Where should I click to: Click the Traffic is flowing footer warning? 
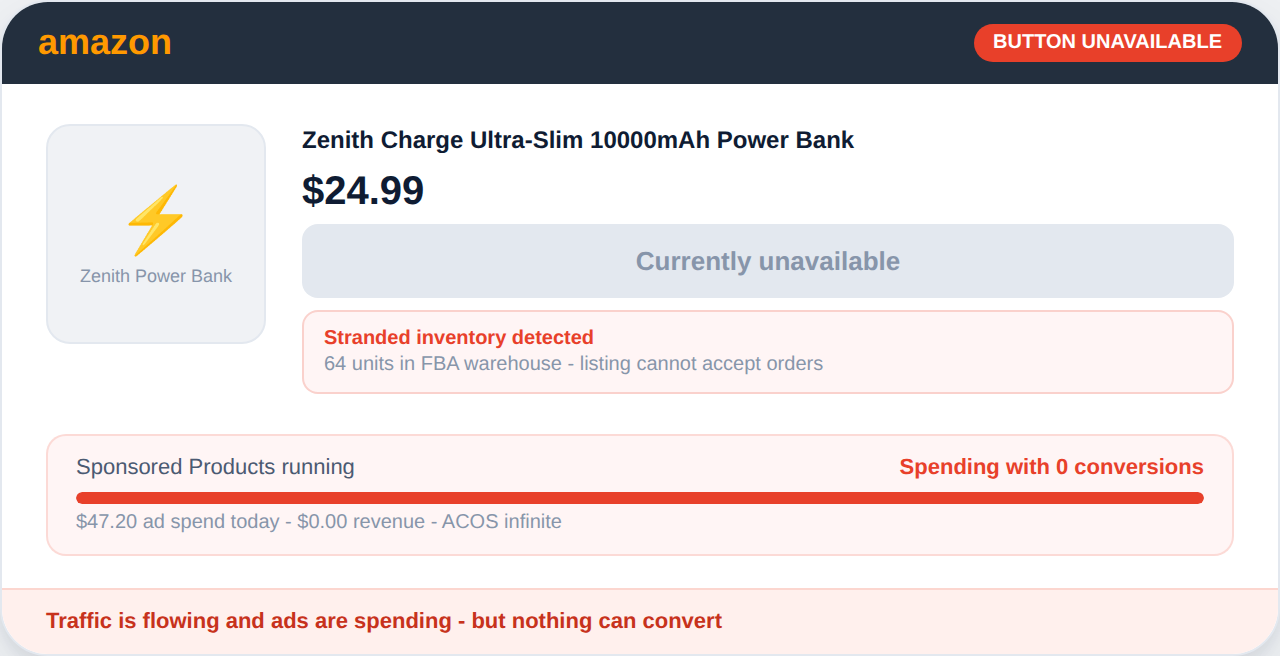384,621
